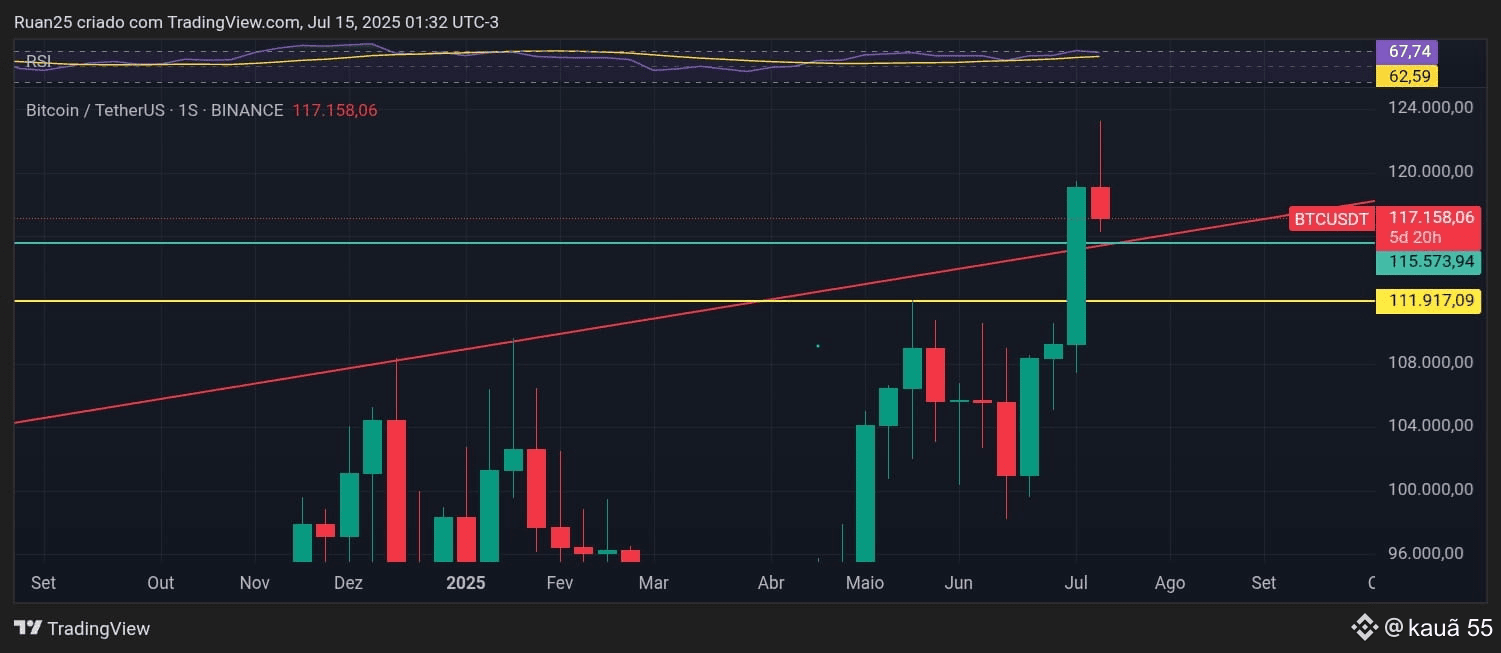Image resolution: width=1501 pixels, height=653 pixels.
Task: Click the TradingView logo at bottom left
Action: coord(82,628)
